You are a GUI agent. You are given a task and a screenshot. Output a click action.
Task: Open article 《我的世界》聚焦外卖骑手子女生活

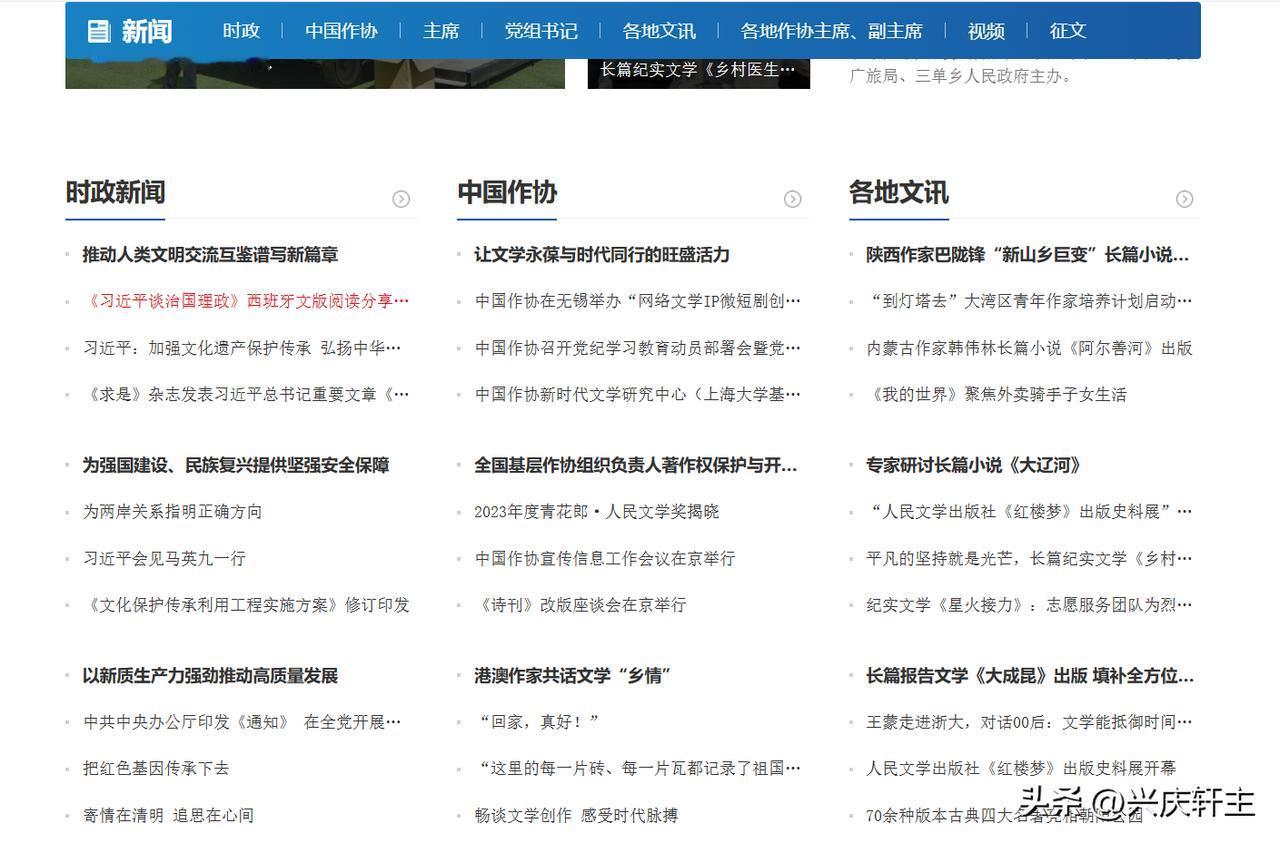[997, 395]
